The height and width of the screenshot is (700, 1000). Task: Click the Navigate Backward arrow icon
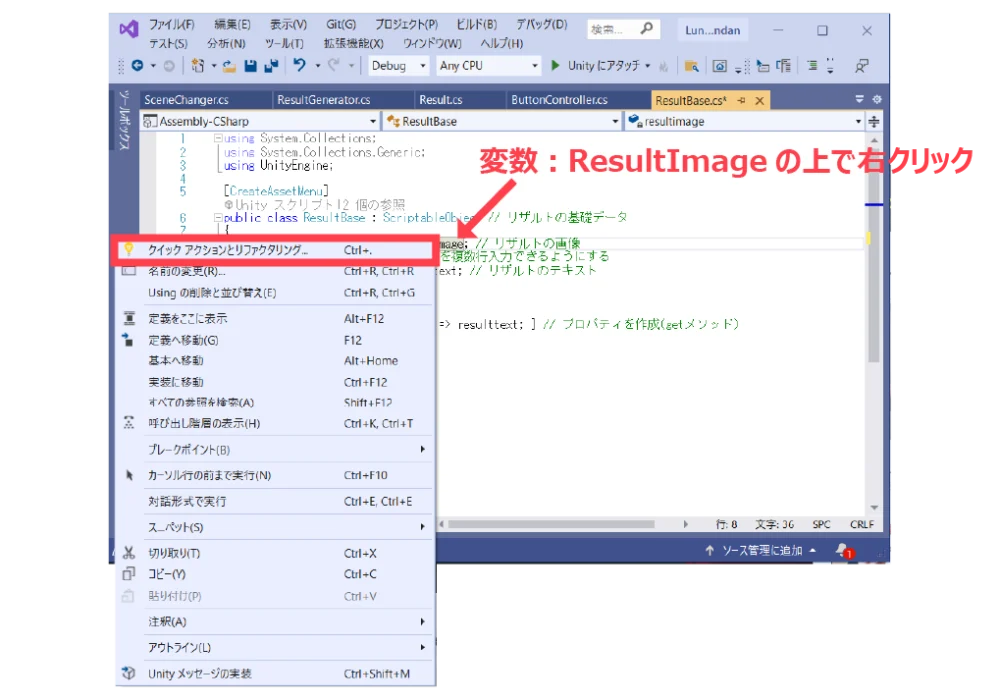137,66
